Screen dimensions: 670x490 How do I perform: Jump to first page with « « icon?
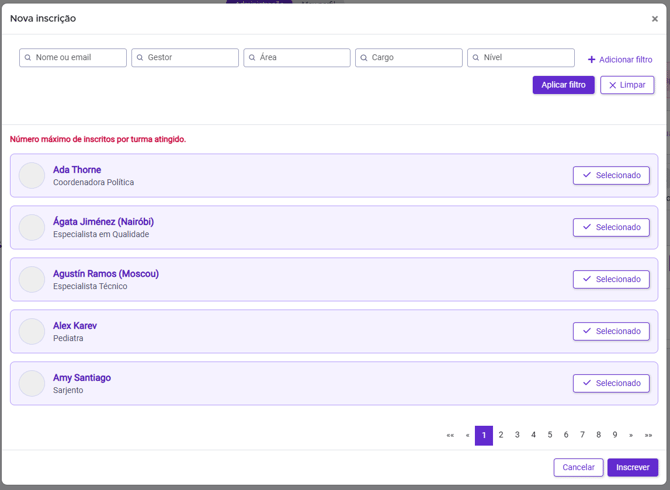tap(450, 435)
